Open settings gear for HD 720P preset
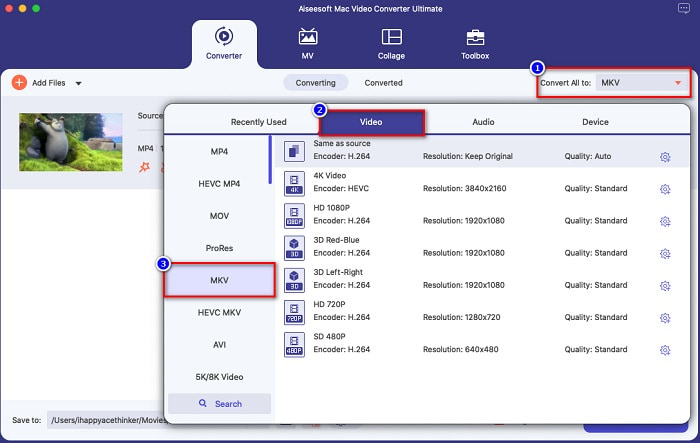This screenshot has height=443, width=700. pyautogui.click(x=665, y=318)
